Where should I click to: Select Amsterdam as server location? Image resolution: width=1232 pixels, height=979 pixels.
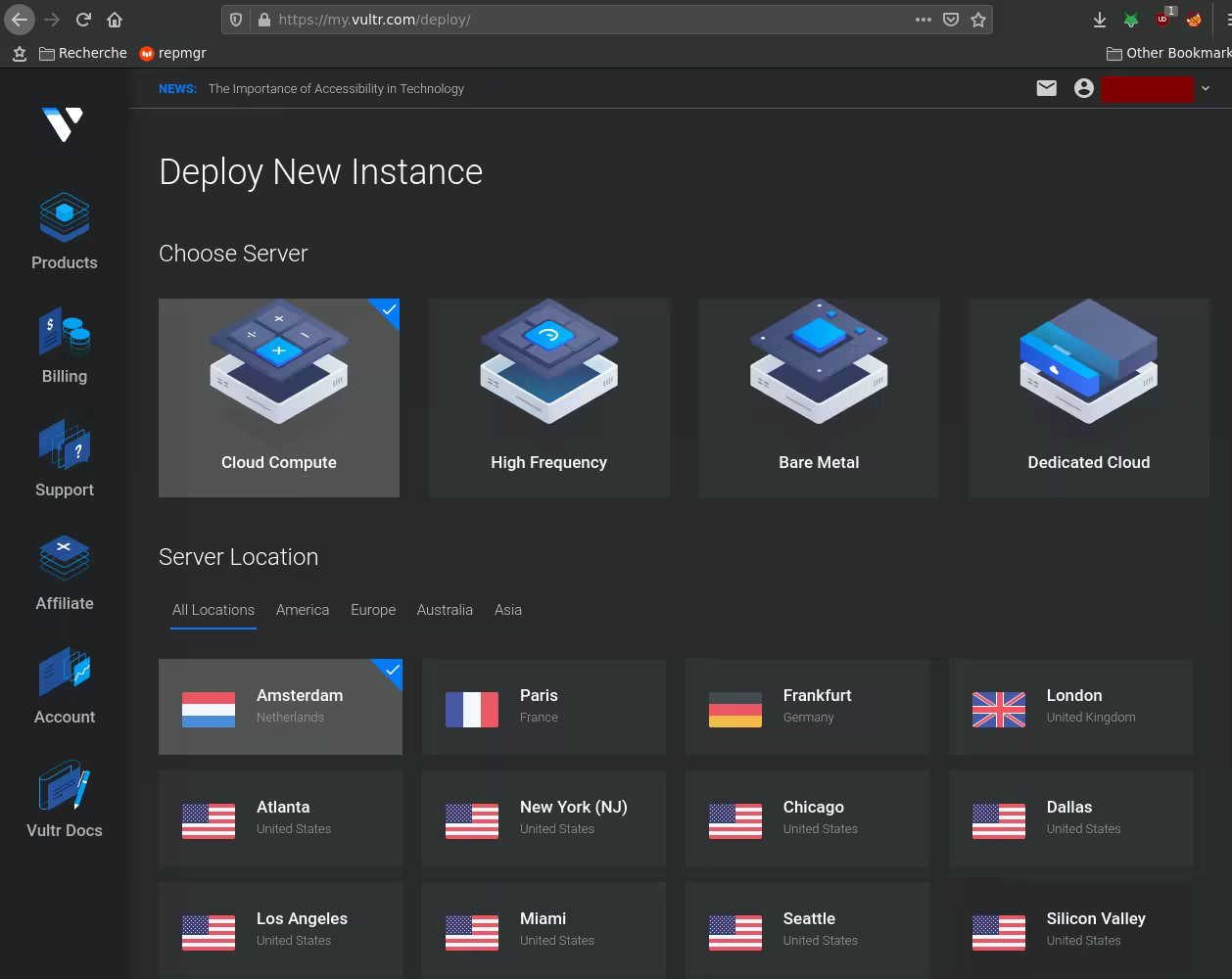(280, 707)
